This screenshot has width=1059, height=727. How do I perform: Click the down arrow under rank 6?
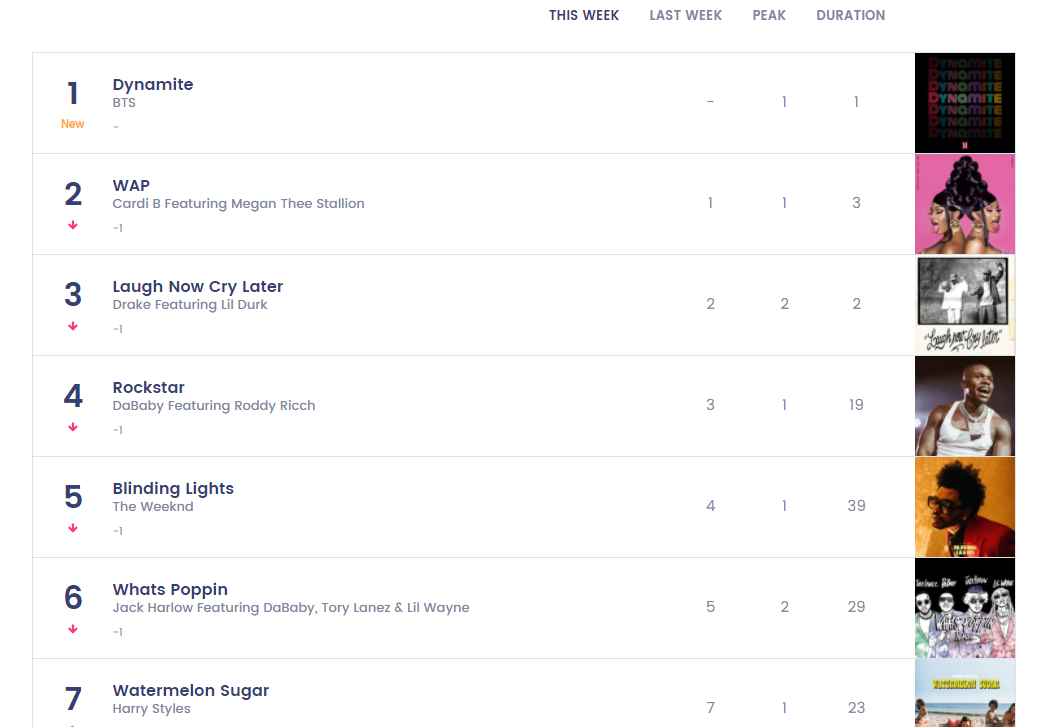pos(73,629)
